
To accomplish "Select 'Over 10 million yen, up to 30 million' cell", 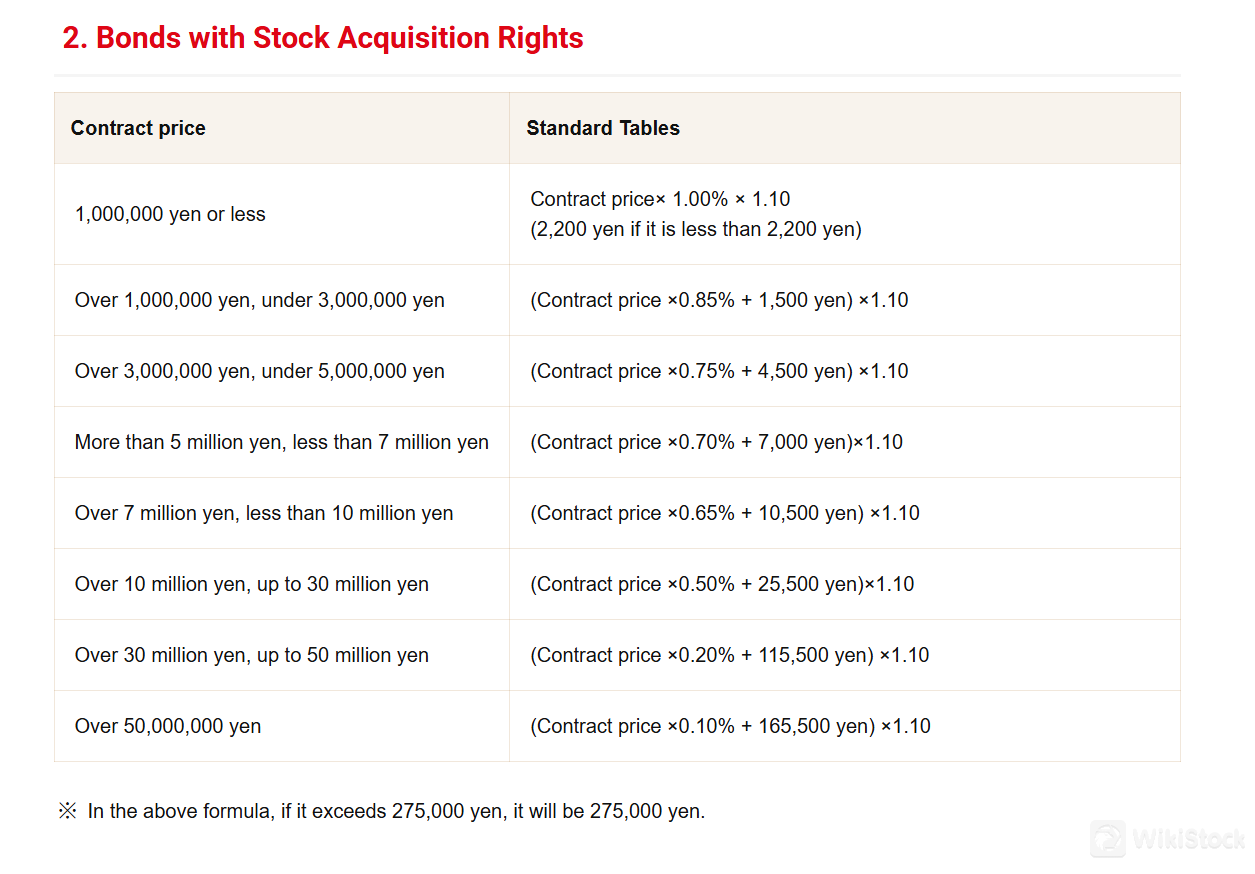I will pos(252,584).
